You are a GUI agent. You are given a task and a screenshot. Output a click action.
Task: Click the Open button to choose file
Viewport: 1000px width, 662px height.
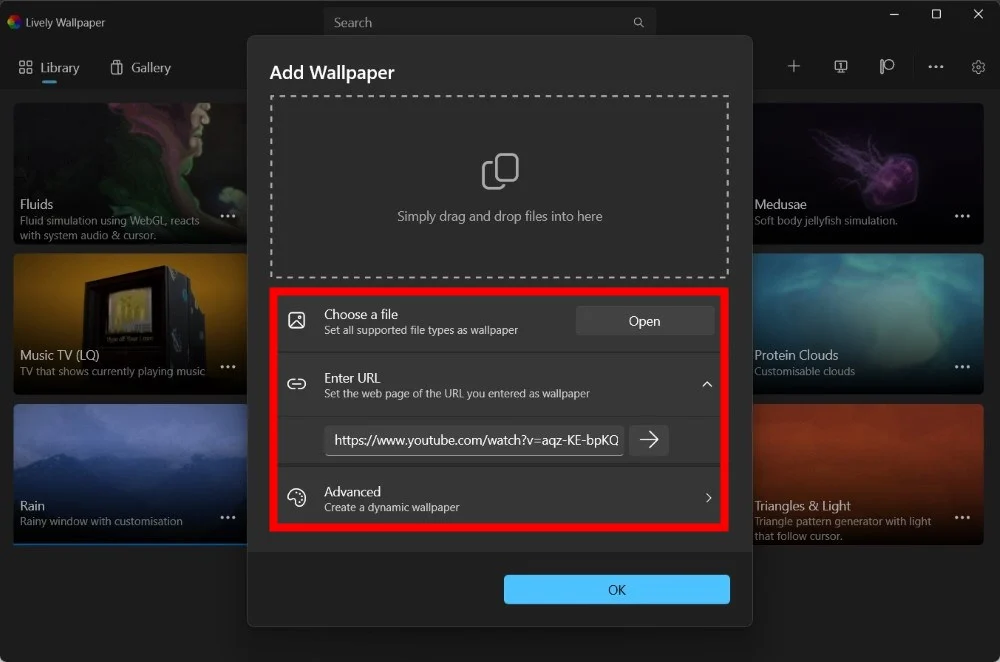(644, 321)
